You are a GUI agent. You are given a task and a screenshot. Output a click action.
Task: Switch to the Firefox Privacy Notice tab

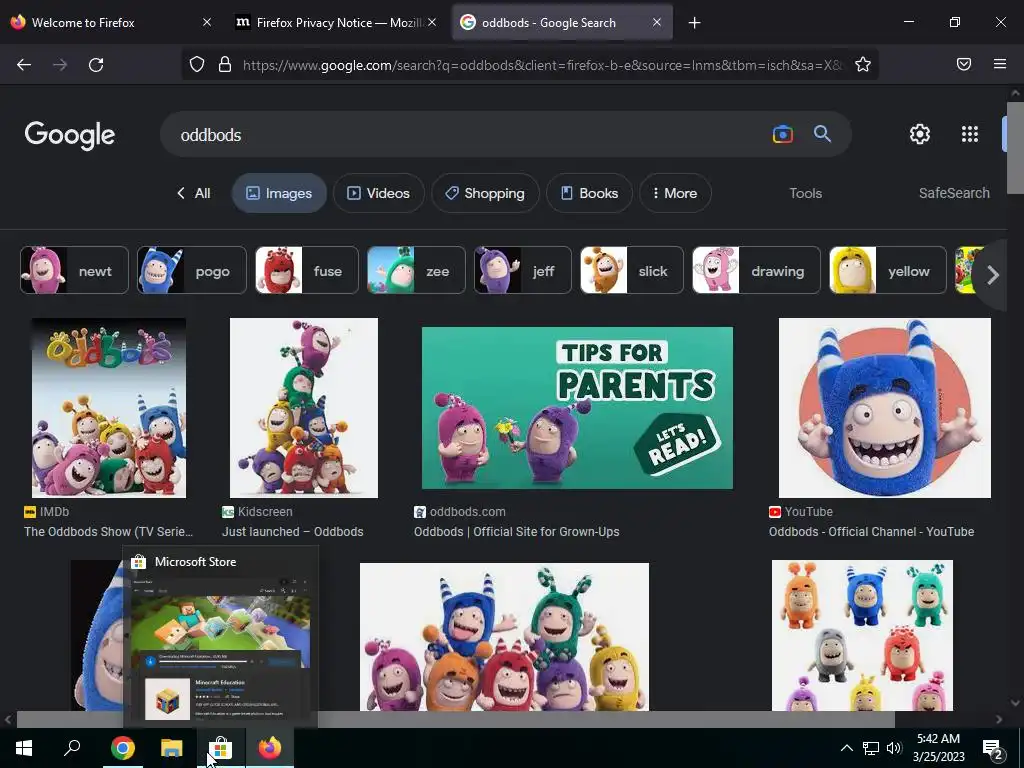(336, 22)
